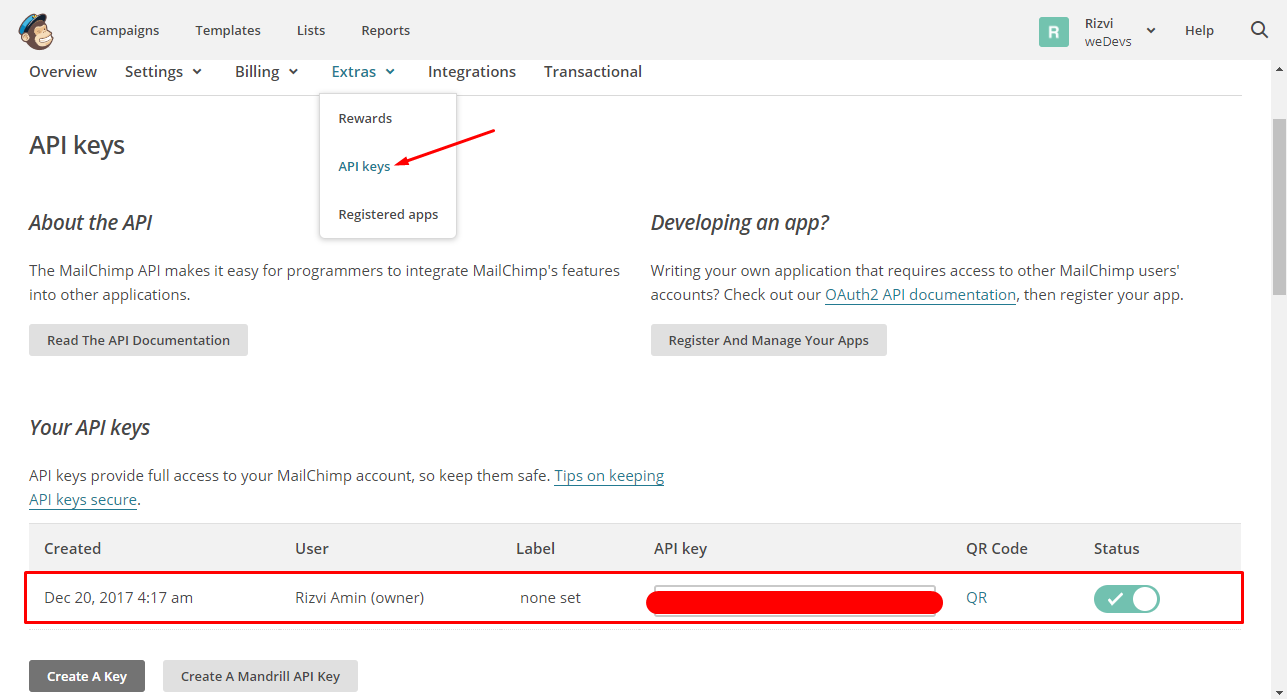Go to Campaigns in top navigation

124,31
